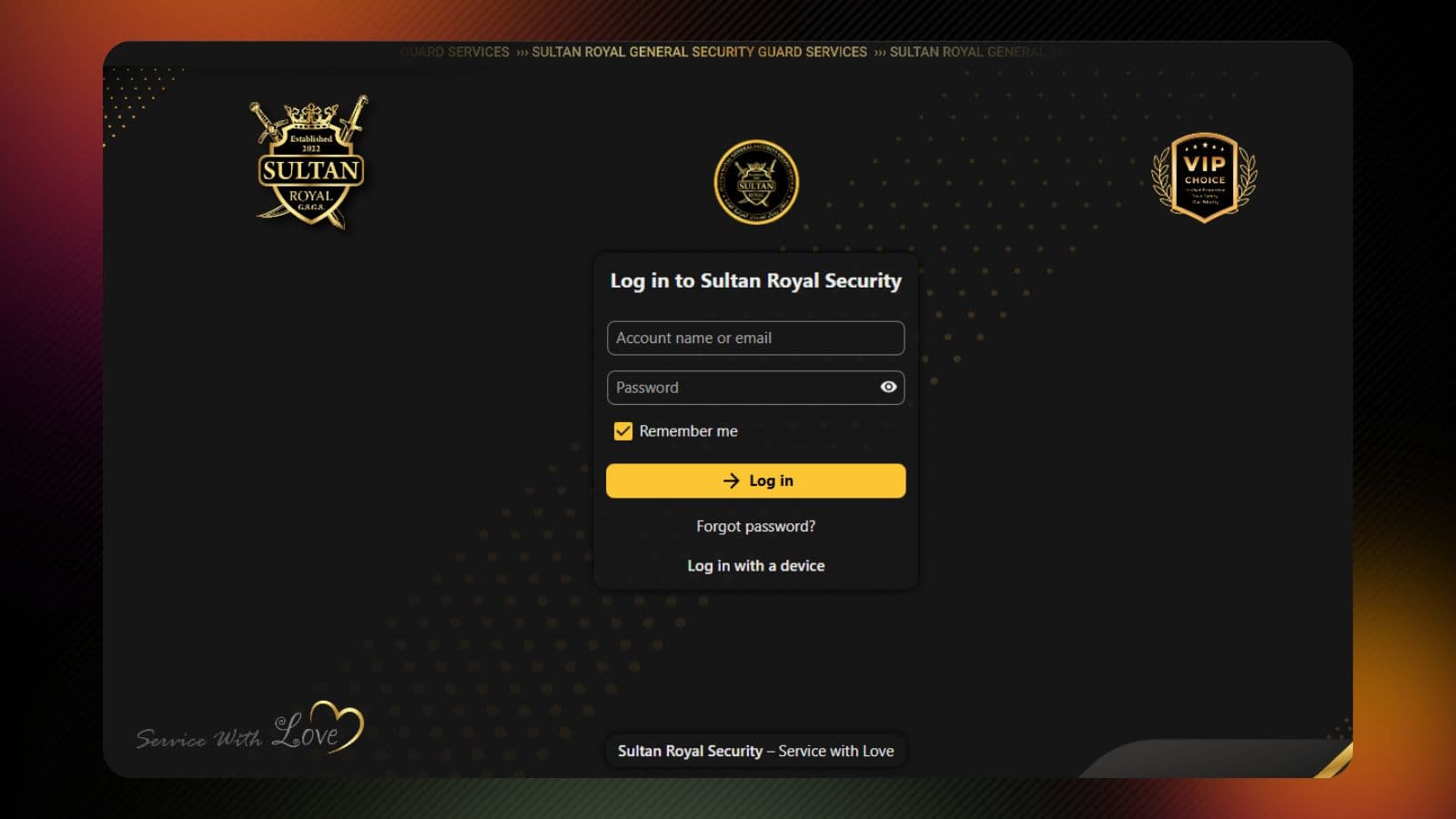Open the Forgot password link
The height and width of the screenshot is (819, 1456).
click(755, 526)
